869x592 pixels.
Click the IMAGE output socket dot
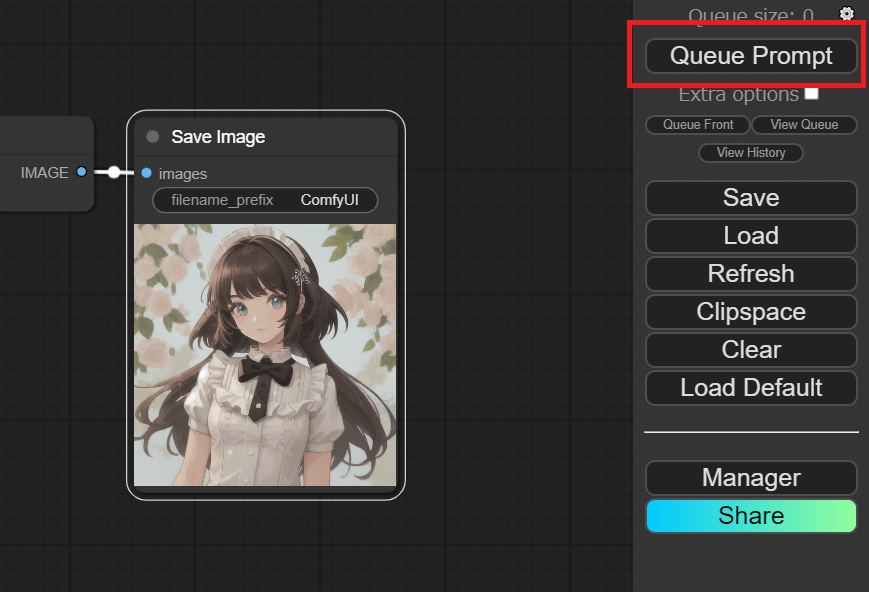[82, 172]
